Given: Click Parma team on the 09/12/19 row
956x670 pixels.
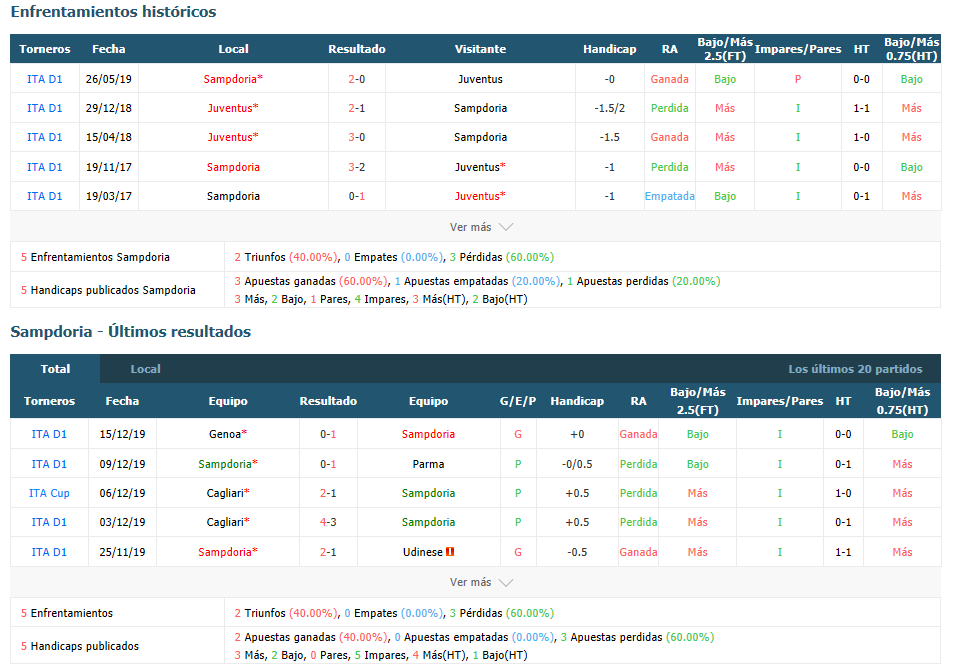Looking at the screenshot, I should (428, 464).
